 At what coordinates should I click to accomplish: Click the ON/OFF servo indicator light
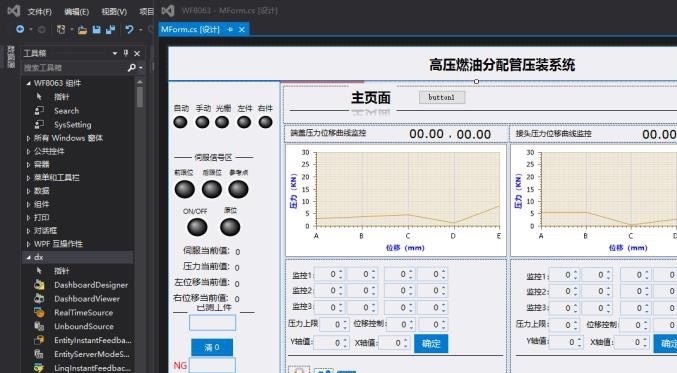click(197, 227)
